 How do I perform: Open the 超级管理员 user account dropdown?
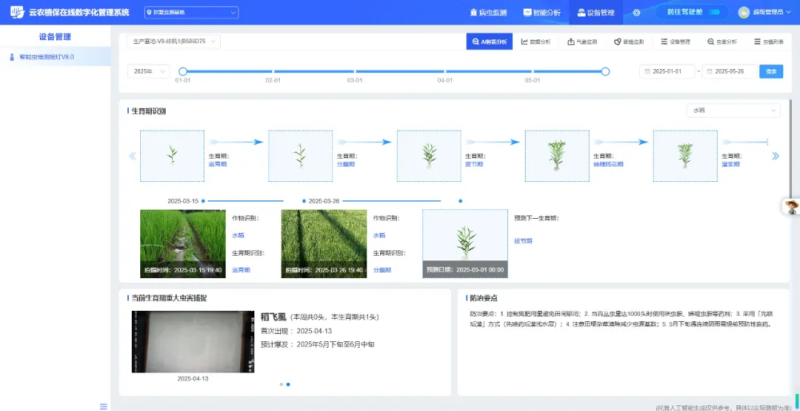click(x=766, y=12)
